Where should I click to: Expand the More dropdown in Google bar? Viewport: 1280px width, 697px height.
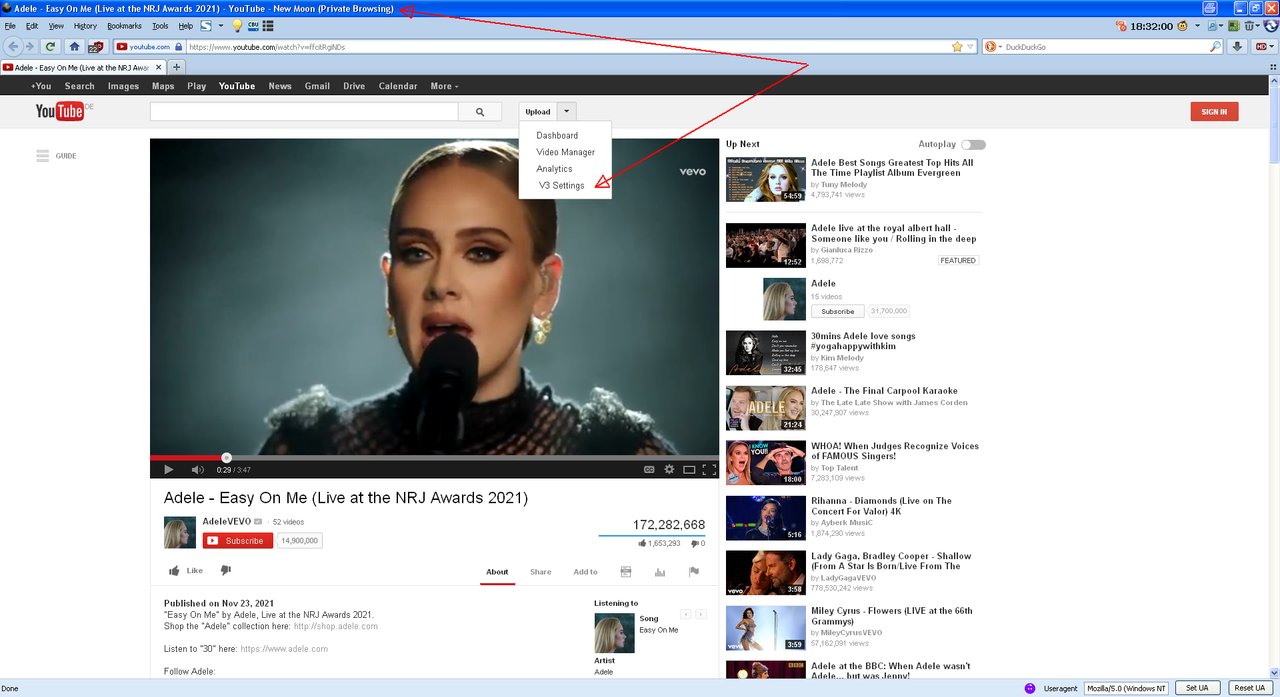444,86
